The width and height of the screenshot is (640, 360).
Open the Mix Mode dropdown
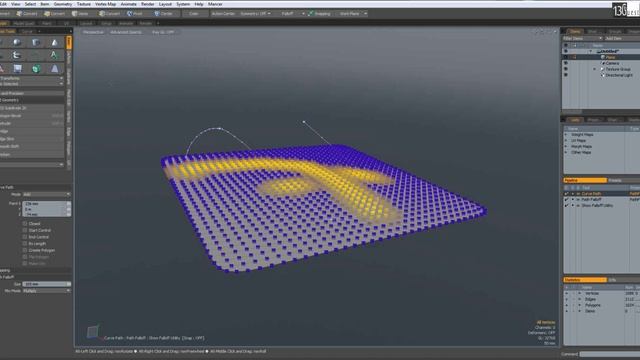[x=47, y=291]
